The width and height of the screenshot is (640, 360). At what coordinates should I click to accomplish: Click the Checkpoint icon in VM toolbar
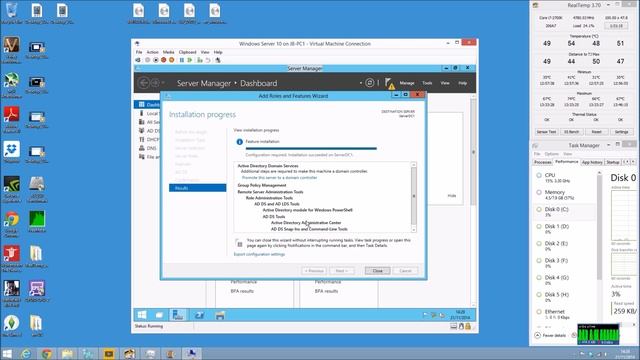pyautogui.click(x=200, y=60)
